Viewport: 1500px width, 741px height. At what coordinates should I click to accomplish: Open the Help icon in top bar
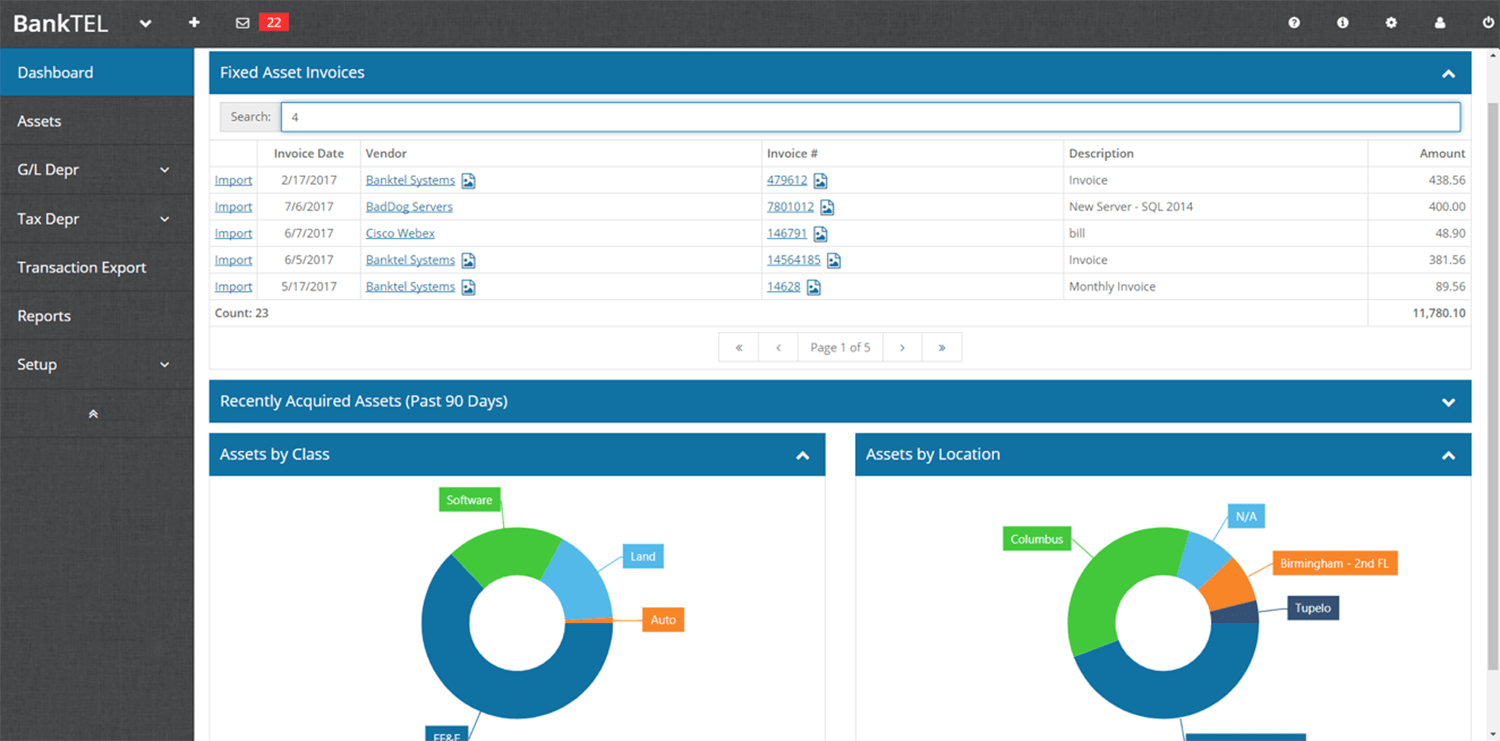tap(1294, 22)
